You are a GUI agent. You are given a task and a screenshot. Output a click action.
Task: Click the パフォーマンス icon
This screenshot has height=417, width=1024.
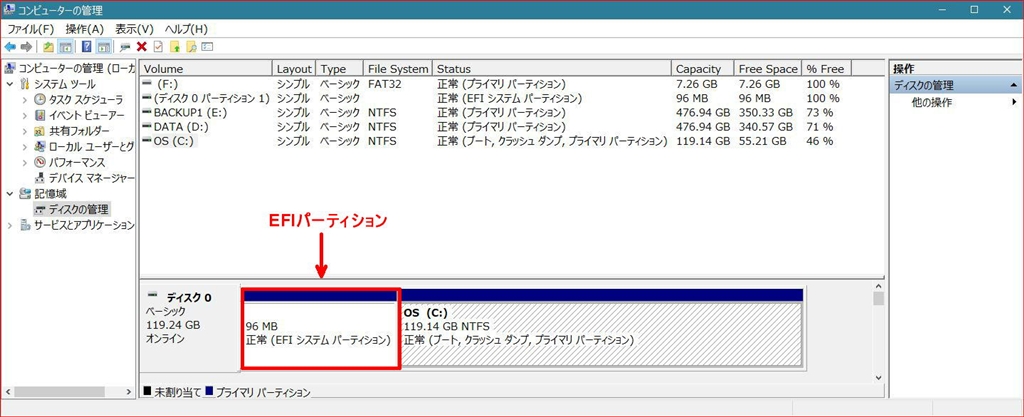click(x=40, y=162)
